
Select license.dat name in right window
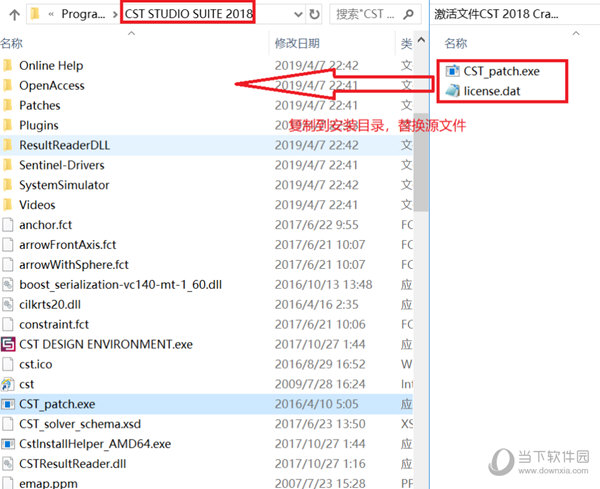pyautogui.click(x=492, y=91)
